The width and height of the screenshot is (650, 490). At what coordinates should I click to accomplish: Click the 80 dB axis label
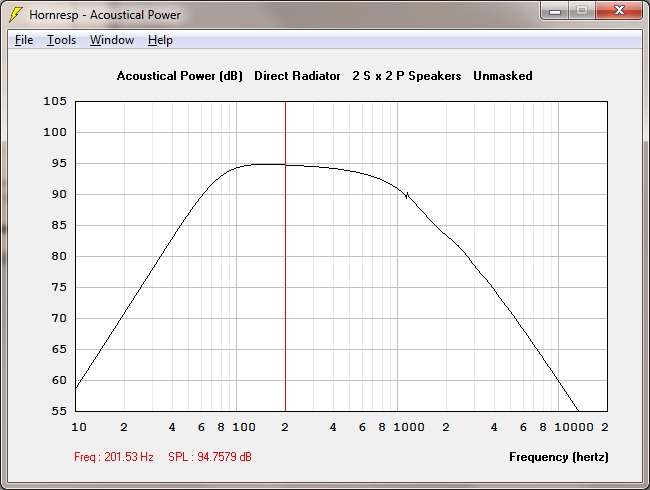click(x=59, y=256)
